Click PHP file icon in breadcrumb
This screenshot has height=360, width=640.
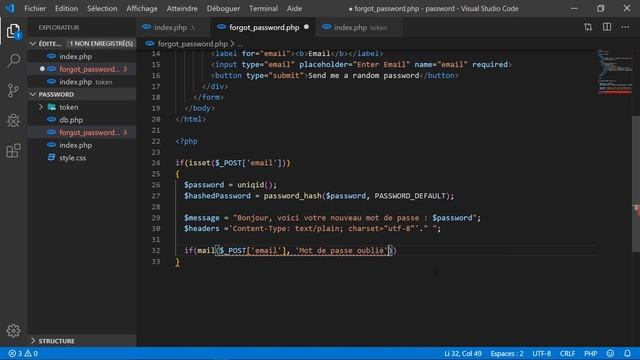pos(150,43)
